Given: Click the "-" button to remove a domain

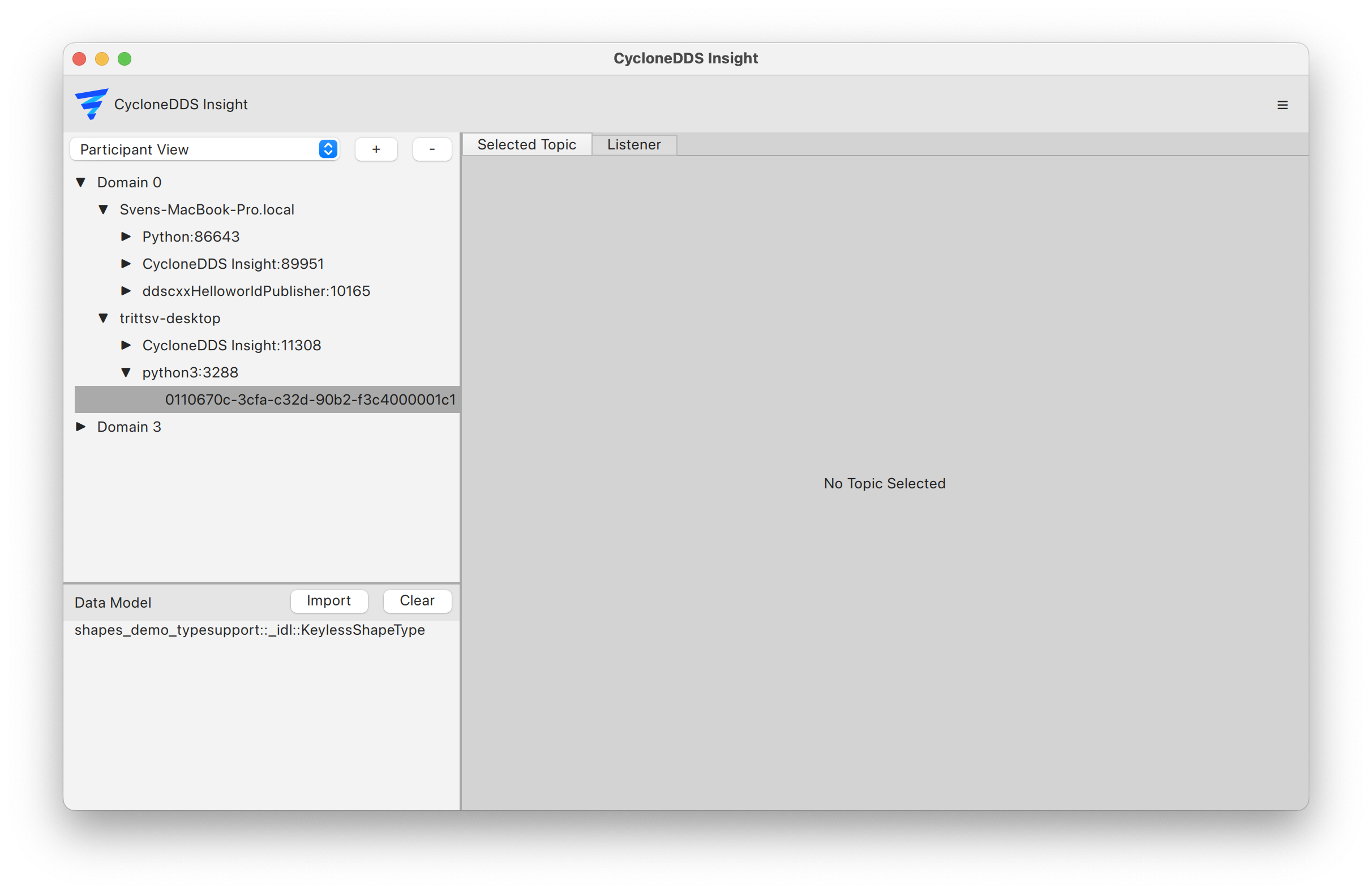Looking at the screenshot, I should coord(432,149).
